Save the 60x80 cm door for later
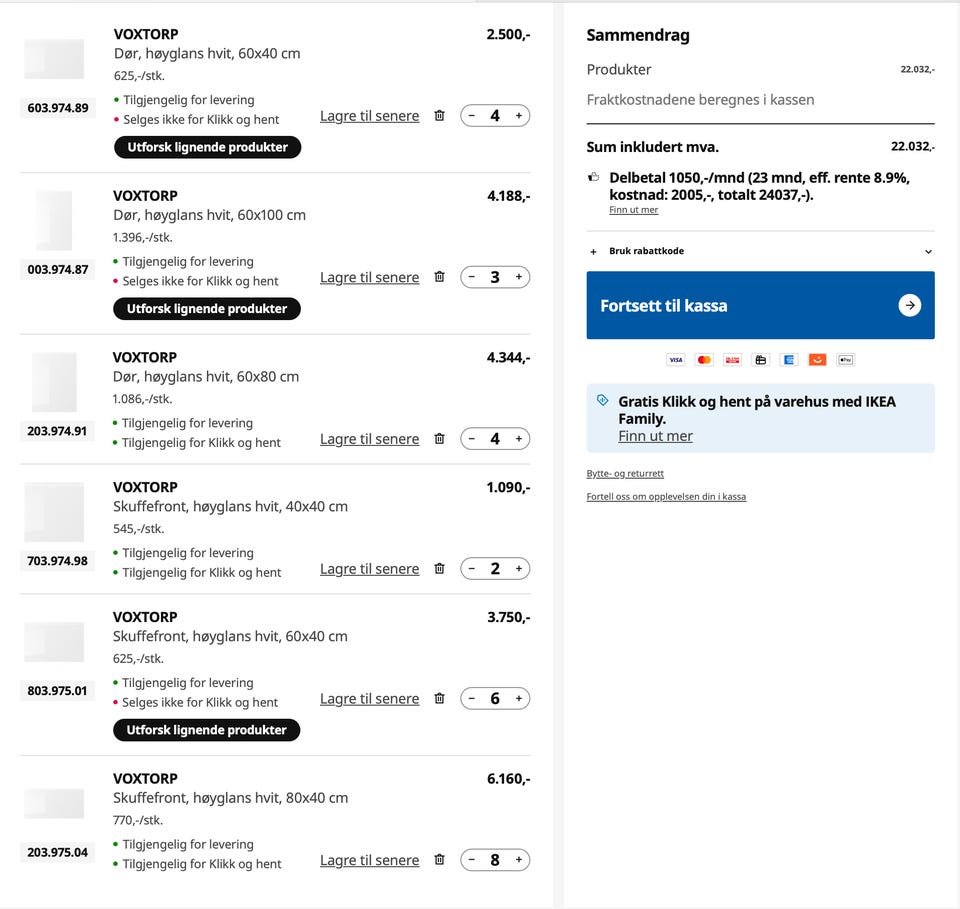Image resolution: width=960 pixels, height=909 pixels. pyautogui.click(x=369, y=439)
